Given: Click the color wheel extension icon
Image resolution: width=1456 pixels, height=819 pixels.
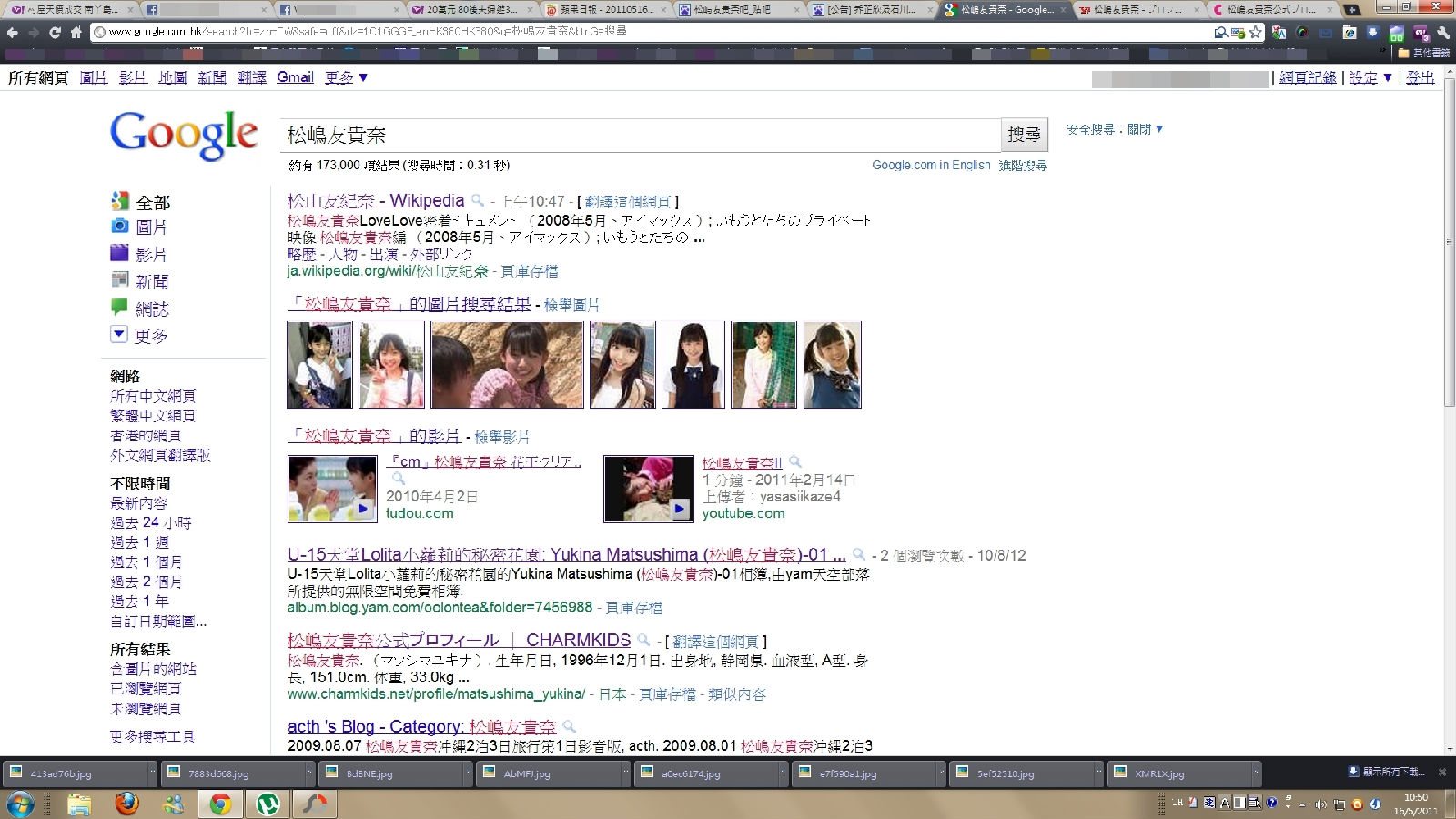Looking at the screenshot, I should pyautogui.click(x=1302, y=33).
